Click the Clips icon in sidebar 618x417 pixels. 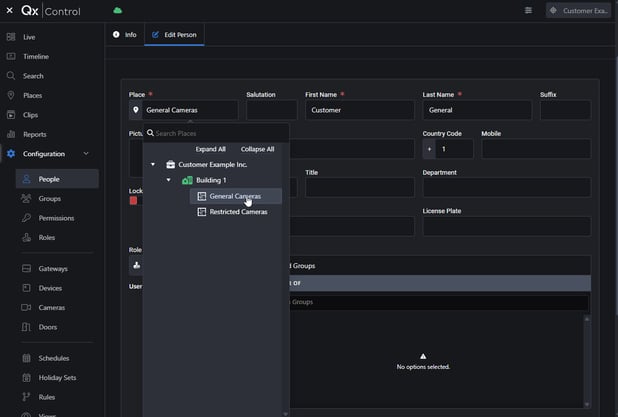[x=11, y=115]
